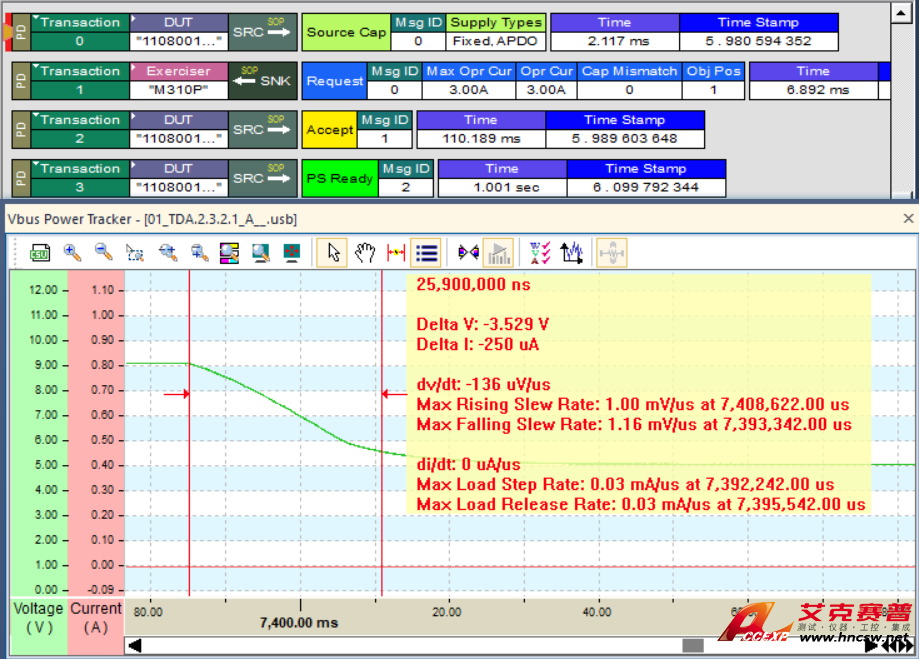
Task: Click the zoom out magnifier
Action: pyautogui.click(x=103, y=253)
